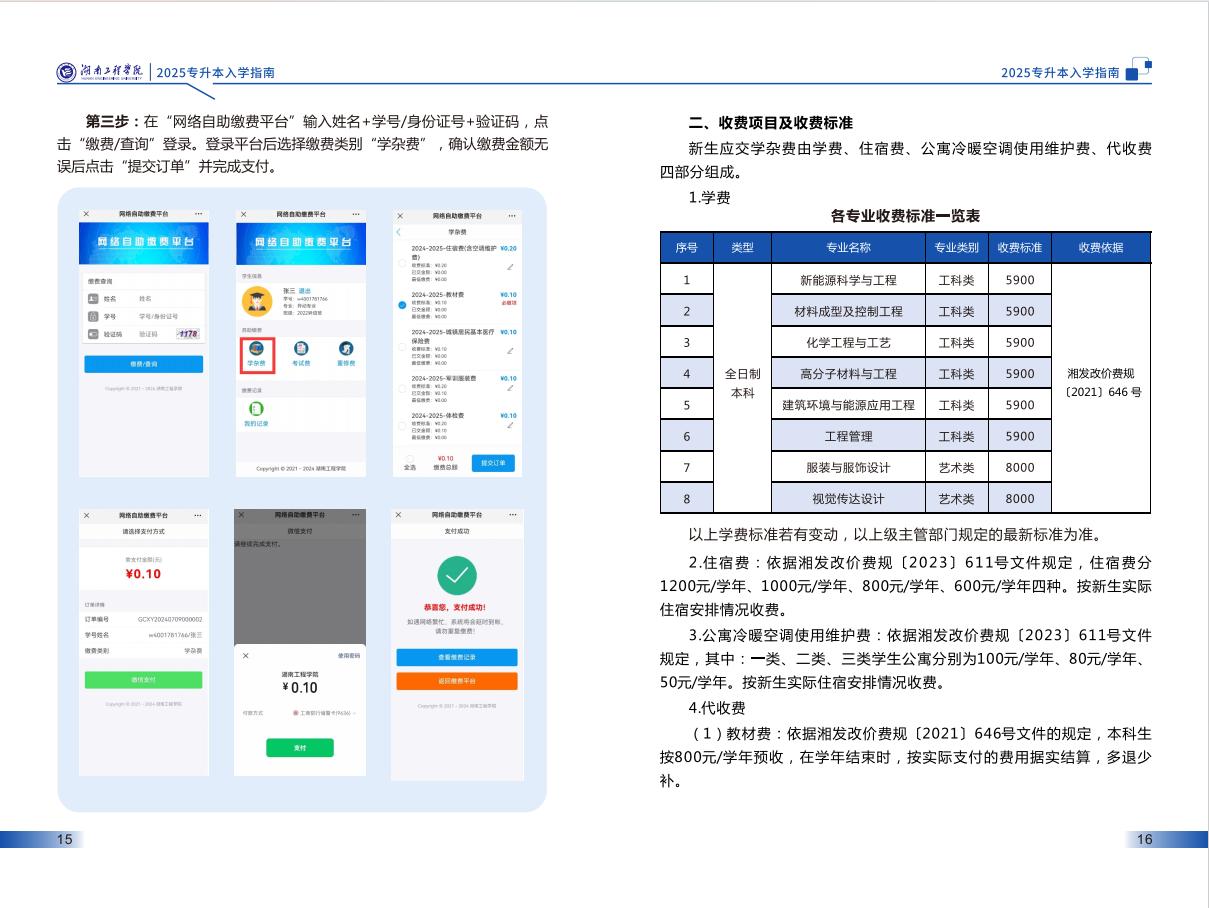The width and height of the screenshot is (1209, 908).
Task: Click the 查看缴费记录 button
Action: click(x=457, y=657)
